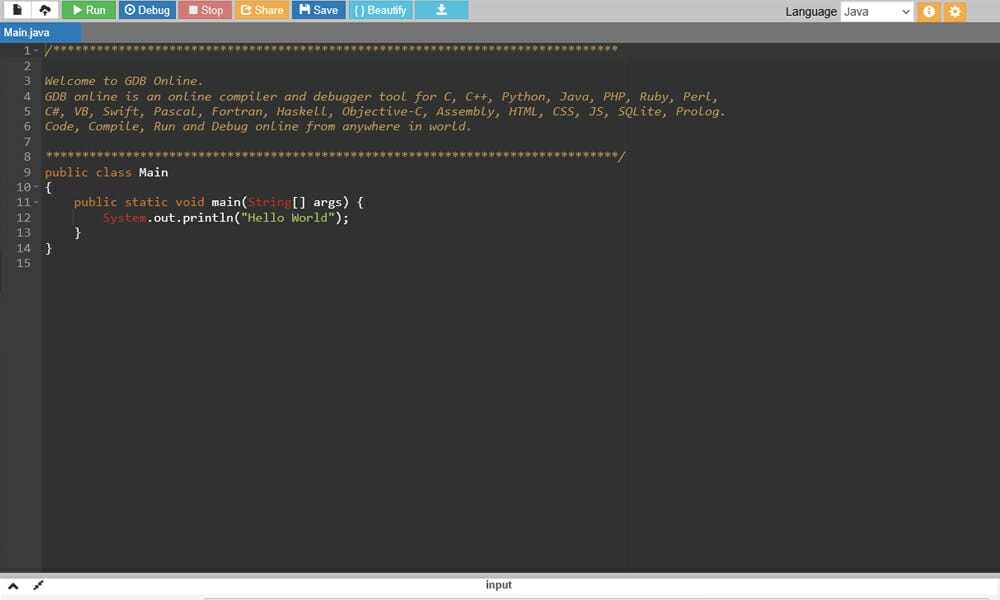This screenshot has width=1000, height=600.
Task: Collapse the Main class using line 10 fold arrow
Action: (x=35, y=187)
